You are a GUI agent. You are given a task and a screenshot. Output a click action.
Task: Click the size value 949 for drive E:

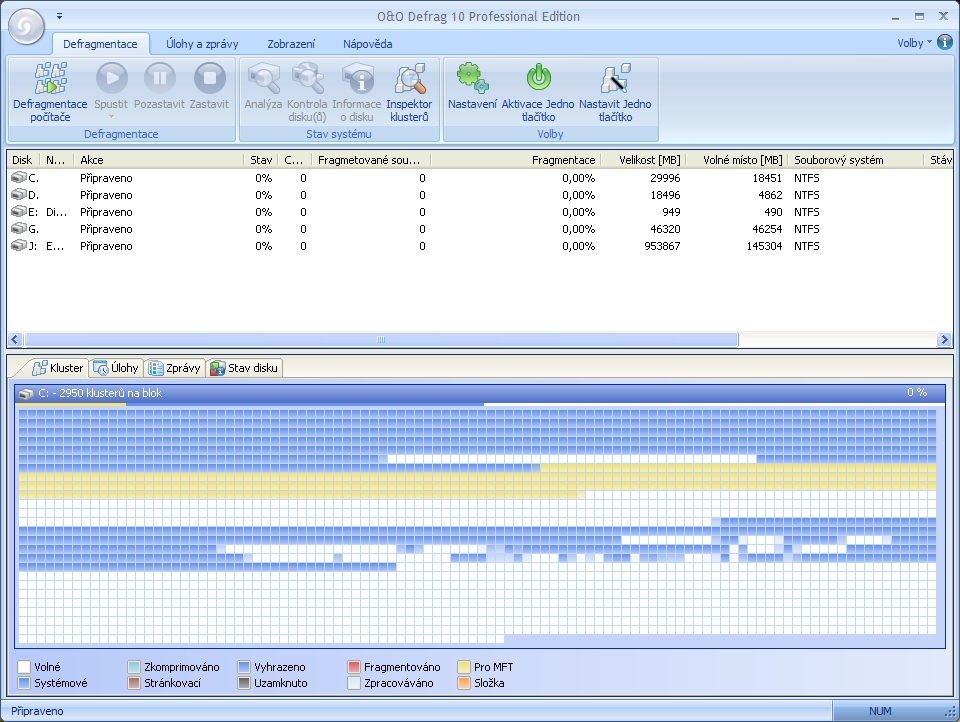point(671,212)
